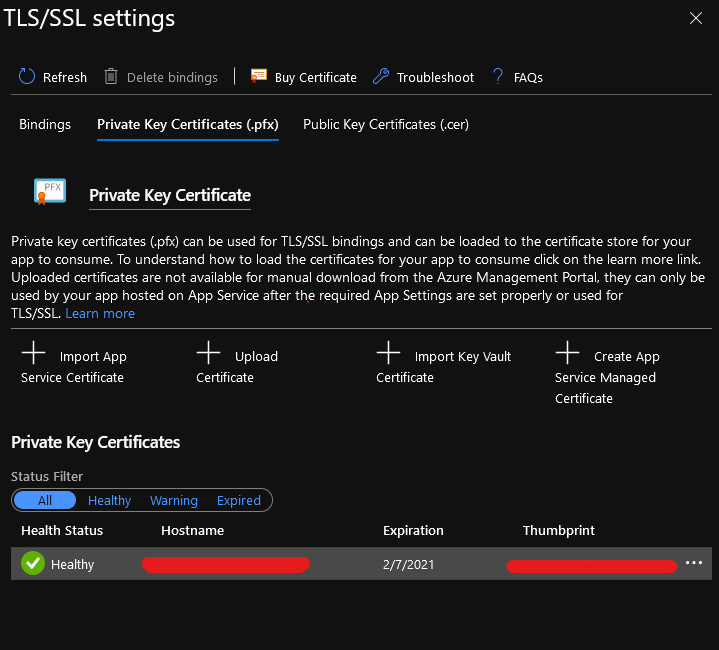Click the 2/7/2021 expiration date
Screen dimensions: 719x650
point(409,564)
